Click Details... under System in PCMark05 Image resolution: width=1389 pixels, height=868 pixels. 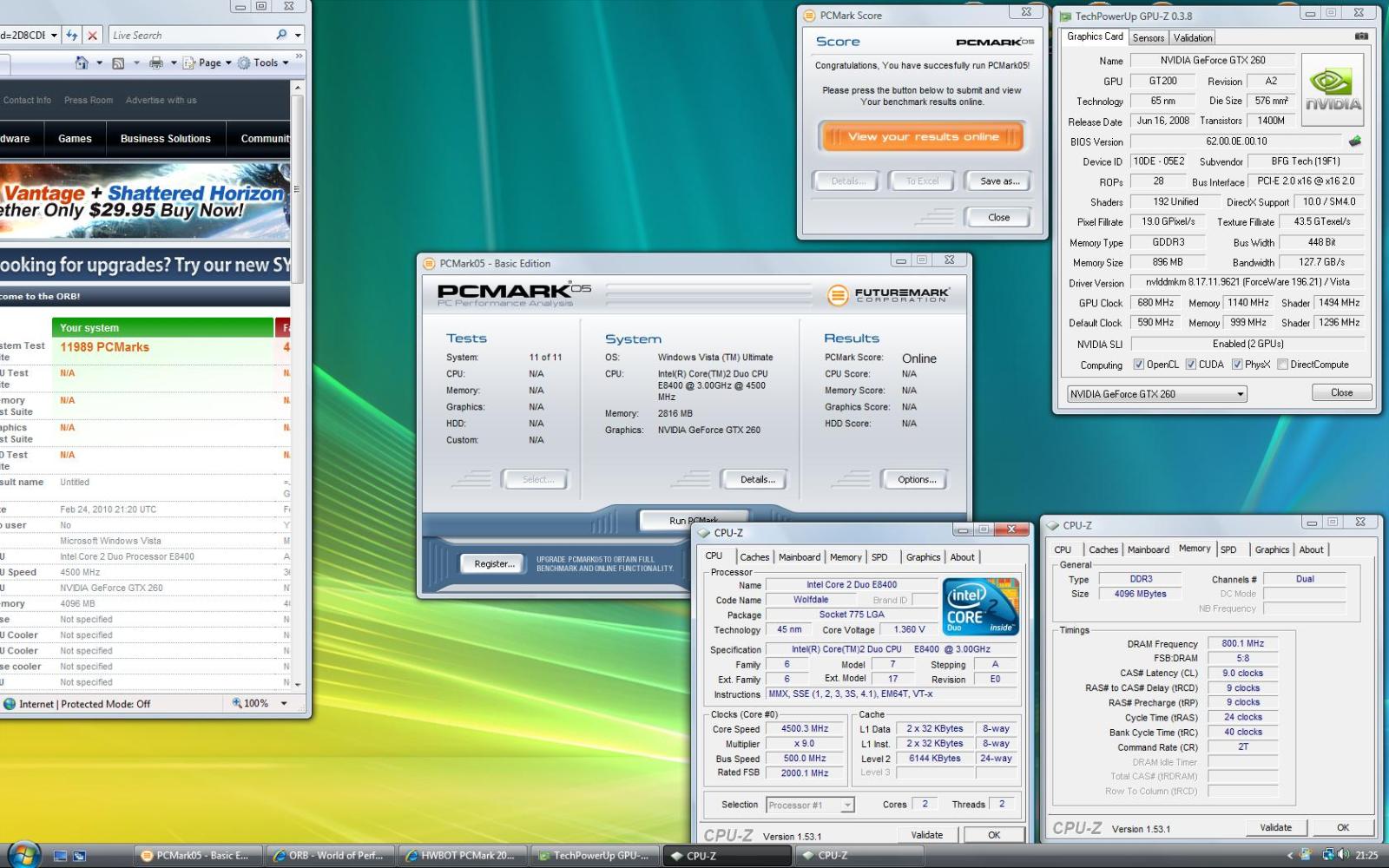(x=757, y=479)
